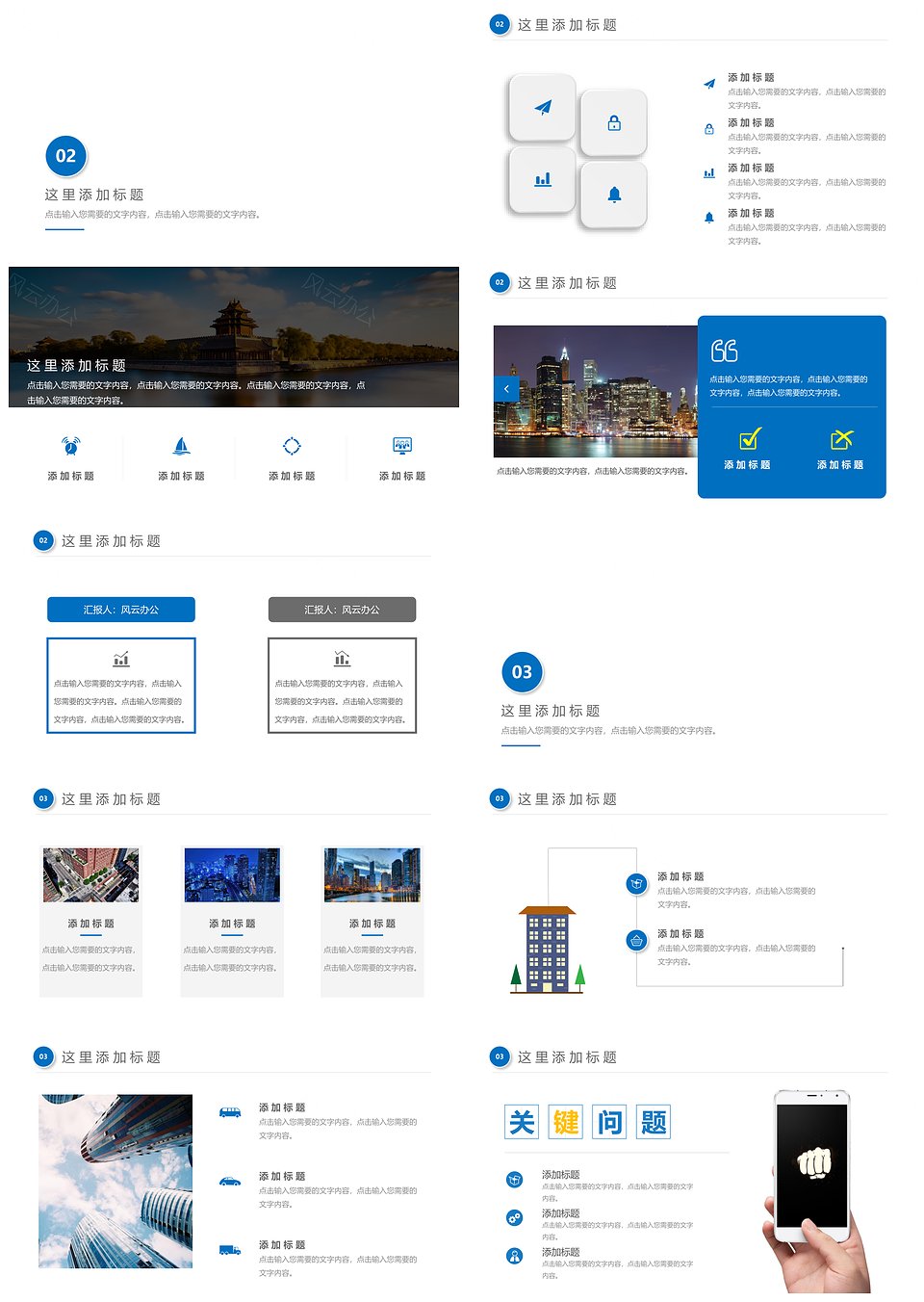Viewport: 924px width, 1302px height.
Task: Click the person figure circle icon
Action: pyautogui.click(x=515, y=1256)
